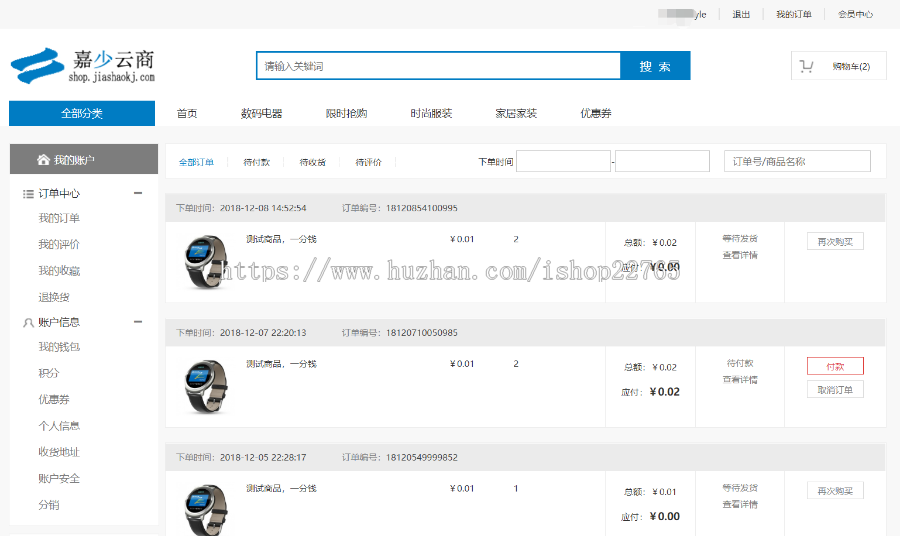This screenshot has height=536, width=900.
Task: Open 退换货 in the sidebar
Action: point(54,297)
